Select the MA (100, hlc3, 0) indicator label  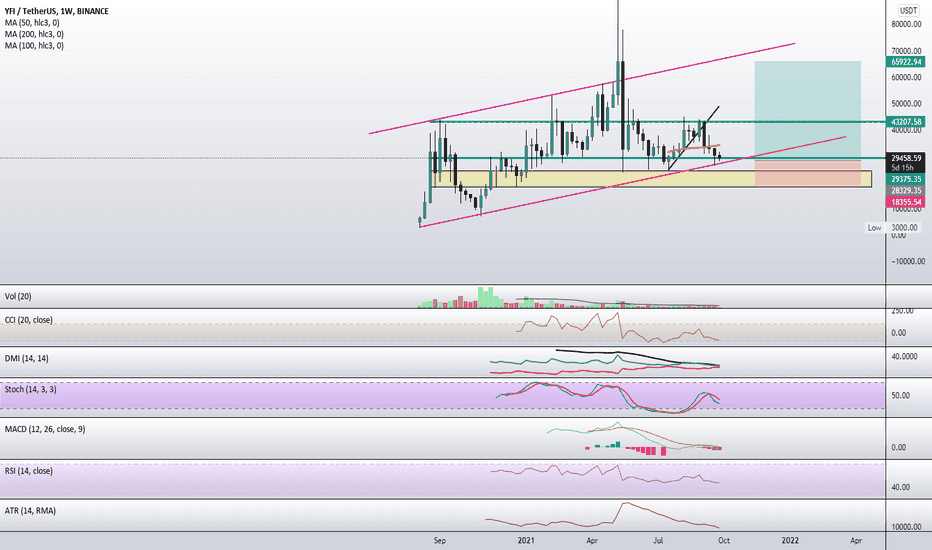tap(34, 45)
